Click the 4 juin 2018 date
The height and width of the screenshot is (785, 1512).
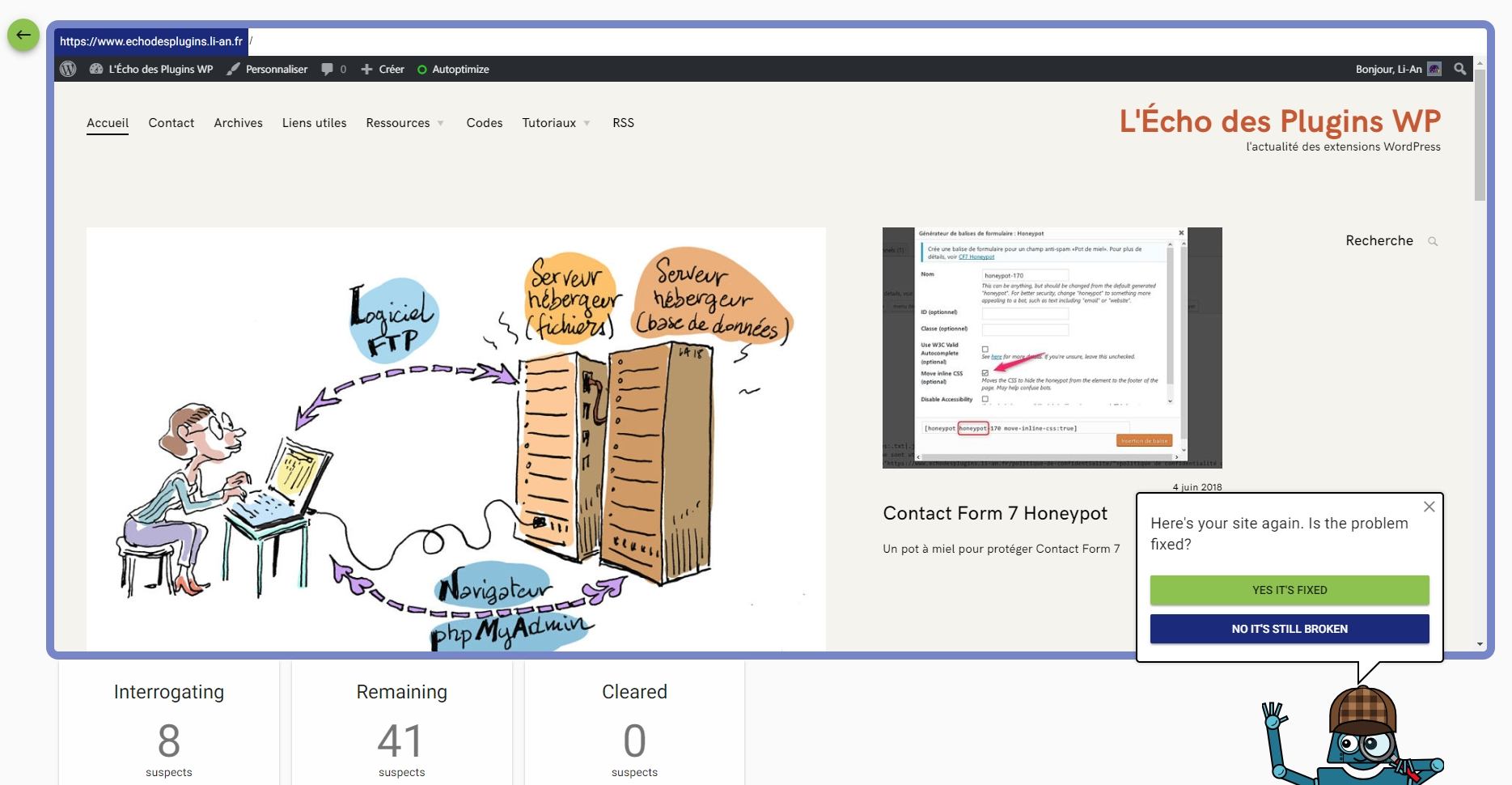tap(1197, 487)
